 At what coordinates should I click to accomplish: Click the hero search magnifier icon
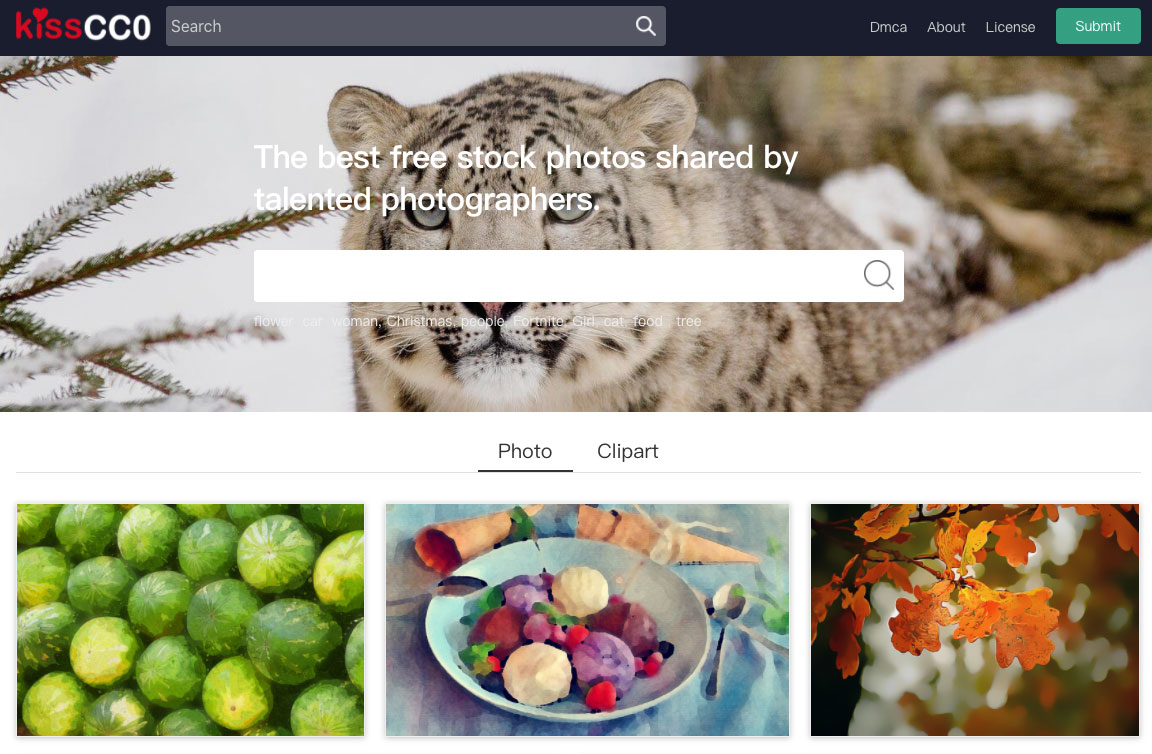pos(878,276)
